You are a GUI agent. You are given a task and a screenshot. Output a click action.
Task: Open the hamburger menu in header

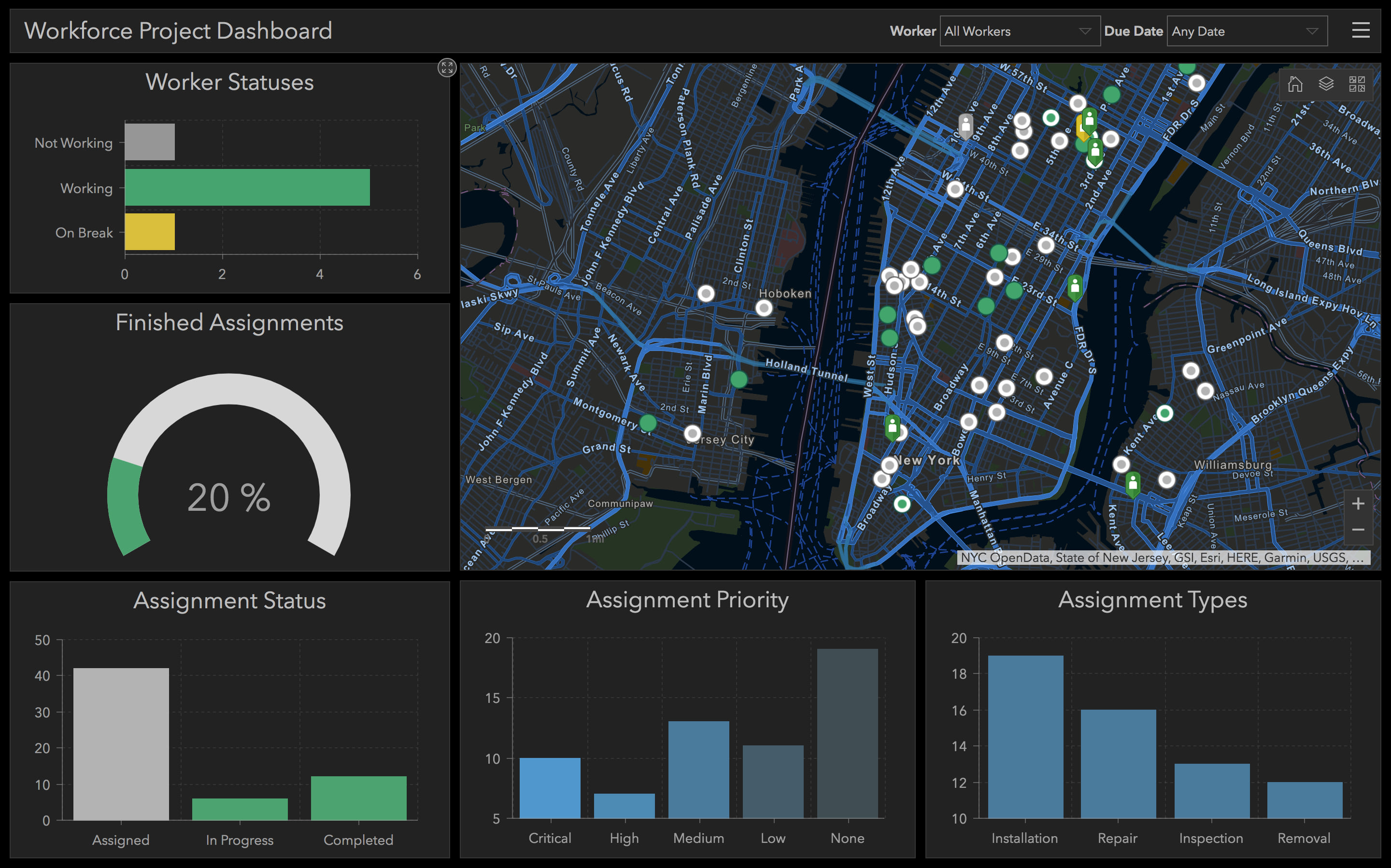[x=1361, y=30]
